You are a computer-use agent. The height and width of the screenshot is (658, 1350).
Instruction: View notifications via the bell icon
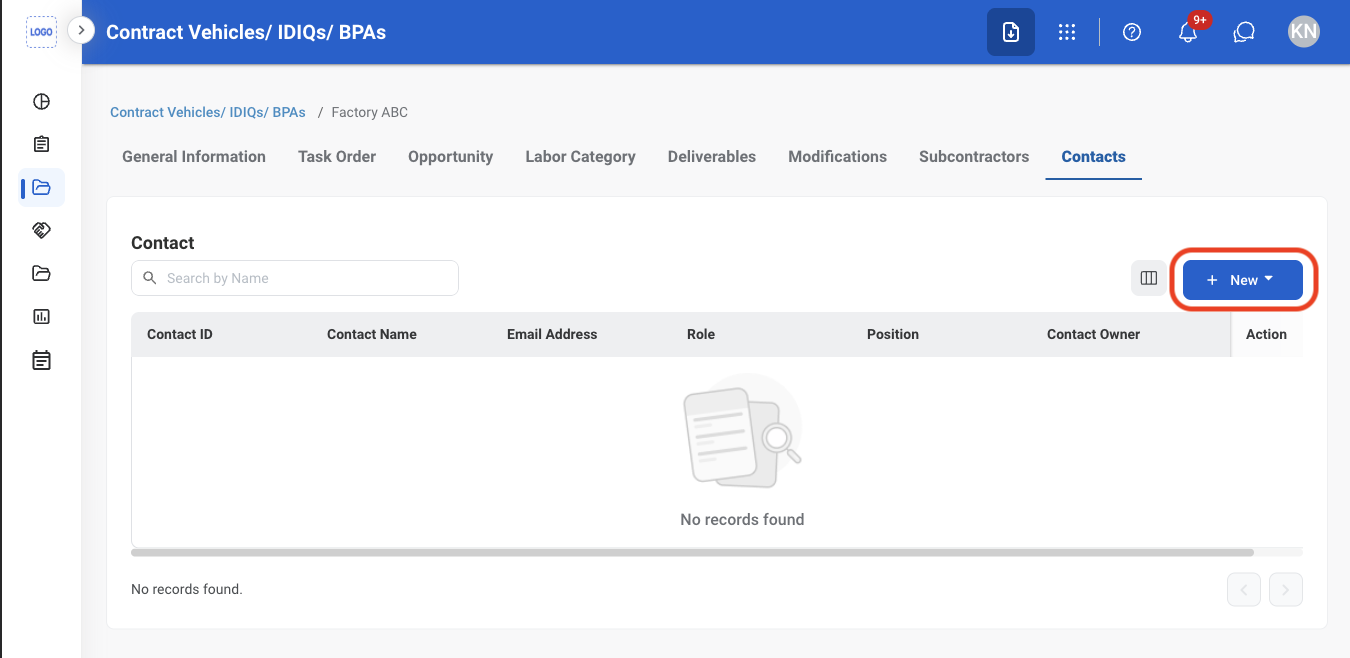coord(1188,32)
